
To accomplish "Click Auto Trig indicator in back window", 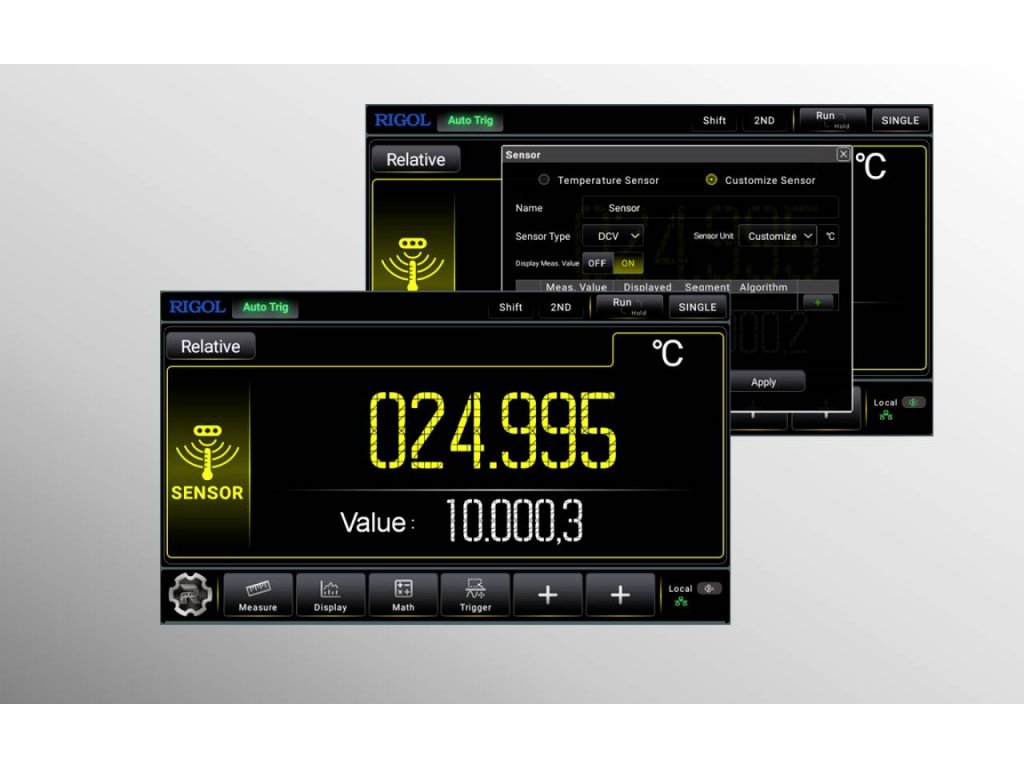I will click(470, 120).
